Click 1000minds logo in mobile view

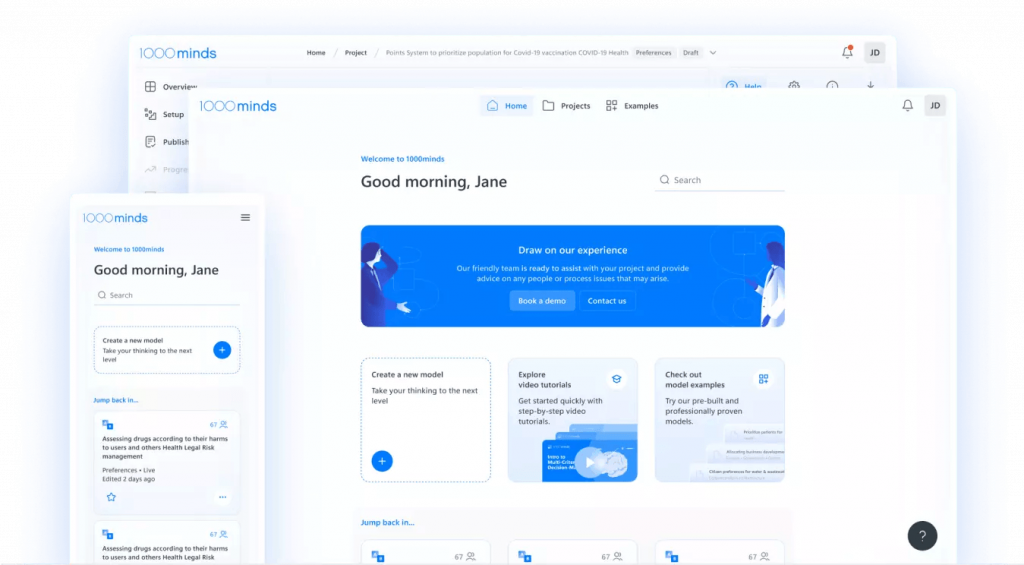click(x=115, y=218)
